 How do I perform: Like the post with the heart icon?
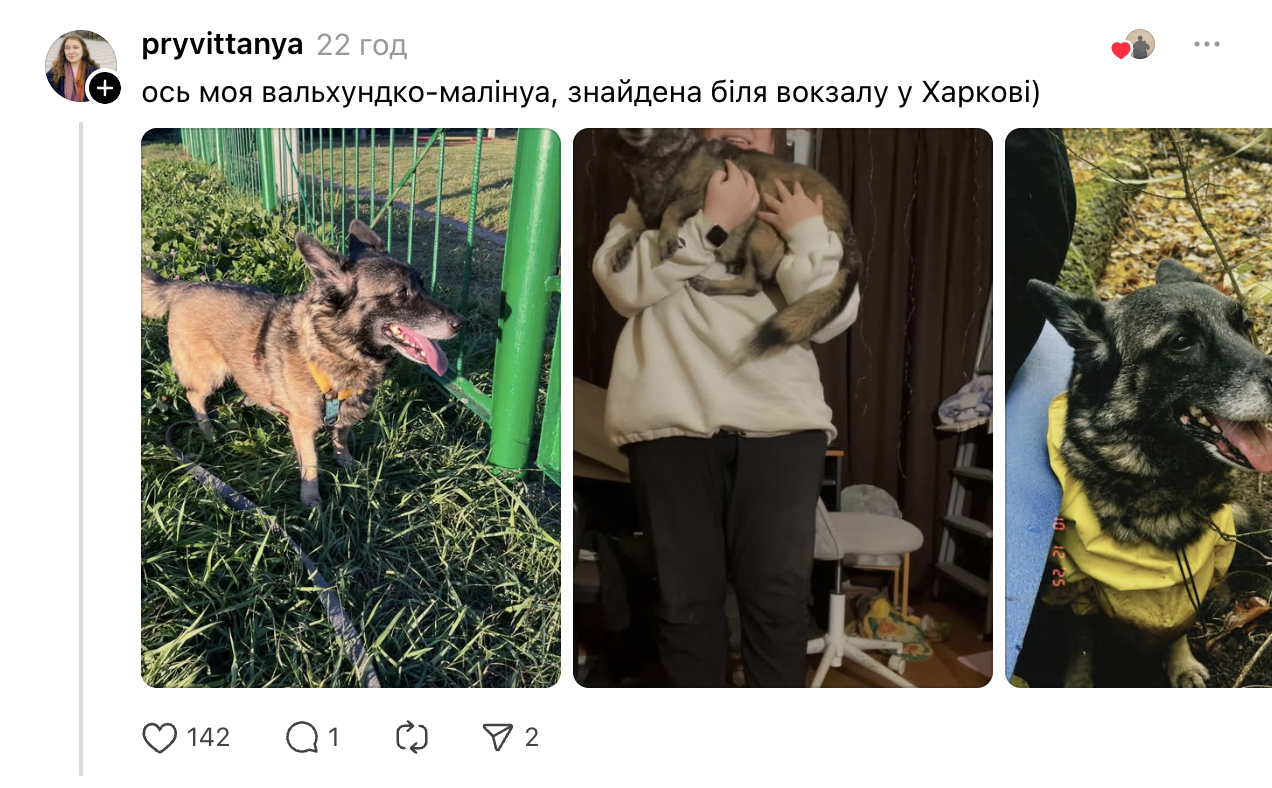[159, 738]
